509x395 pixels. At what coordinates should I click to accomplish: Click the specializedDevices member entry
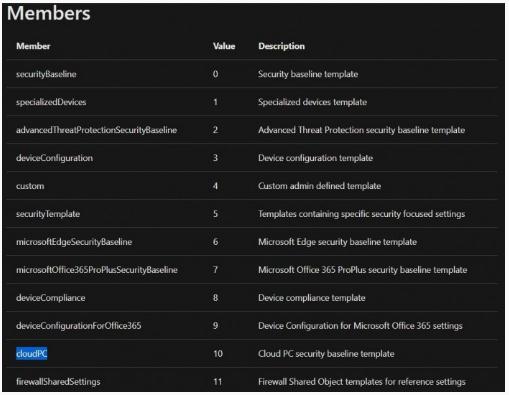(51, 102)
